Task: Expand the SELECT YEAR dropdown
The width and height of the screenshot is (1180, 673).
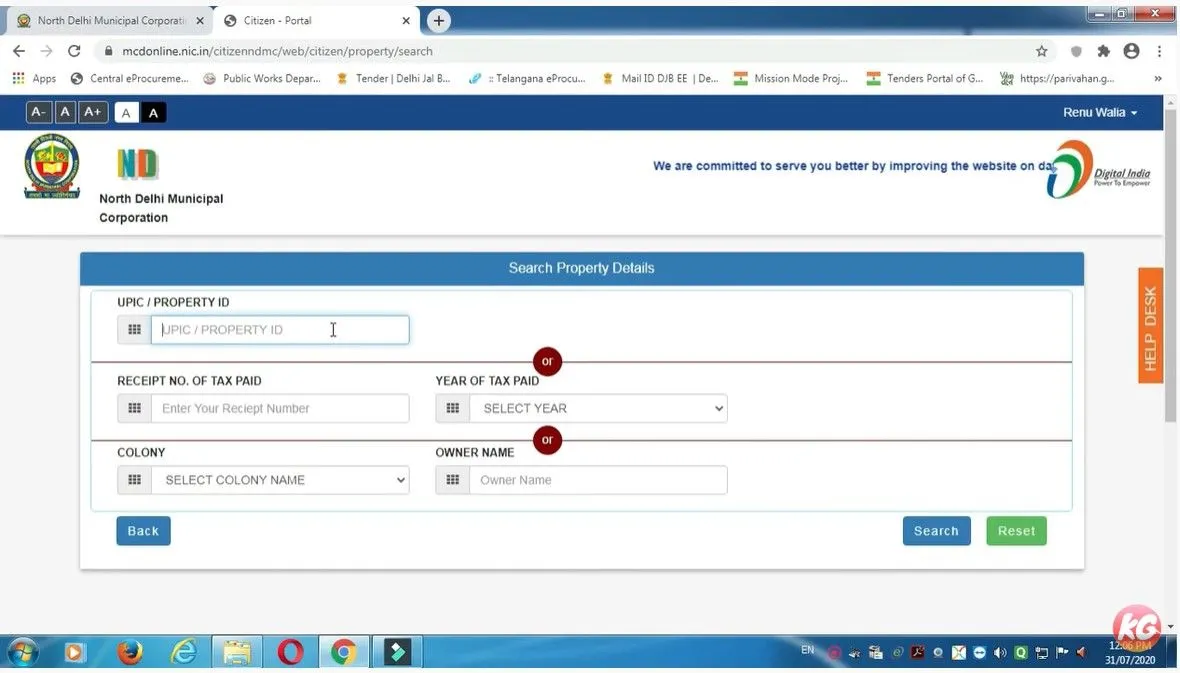Action: [x=598, y=408]
